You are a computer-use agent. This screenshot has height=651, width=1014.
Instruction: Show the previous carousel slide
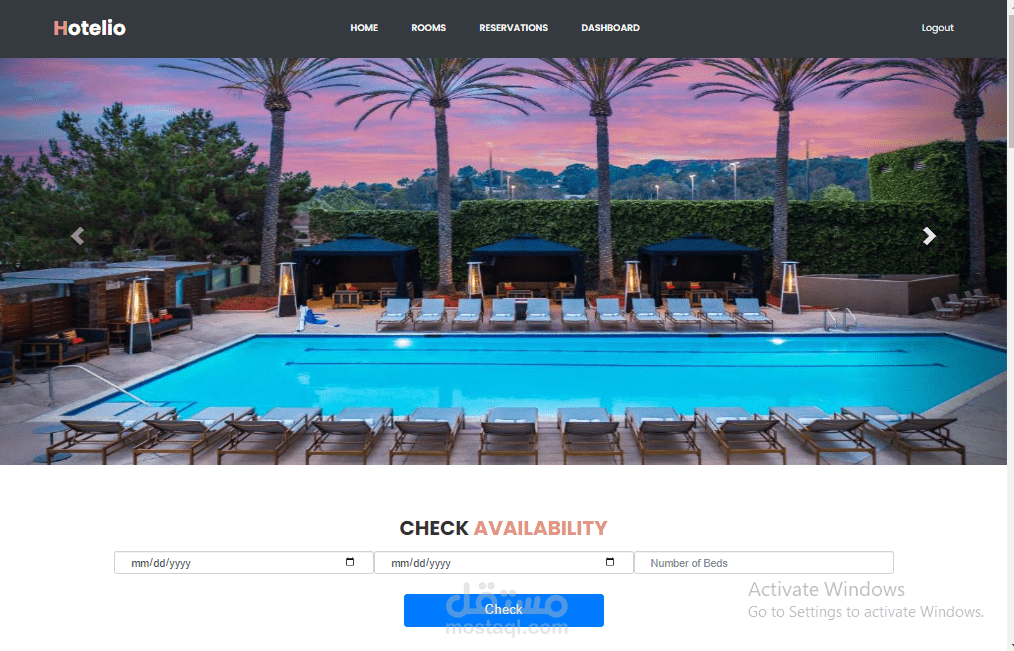point(78,236)
